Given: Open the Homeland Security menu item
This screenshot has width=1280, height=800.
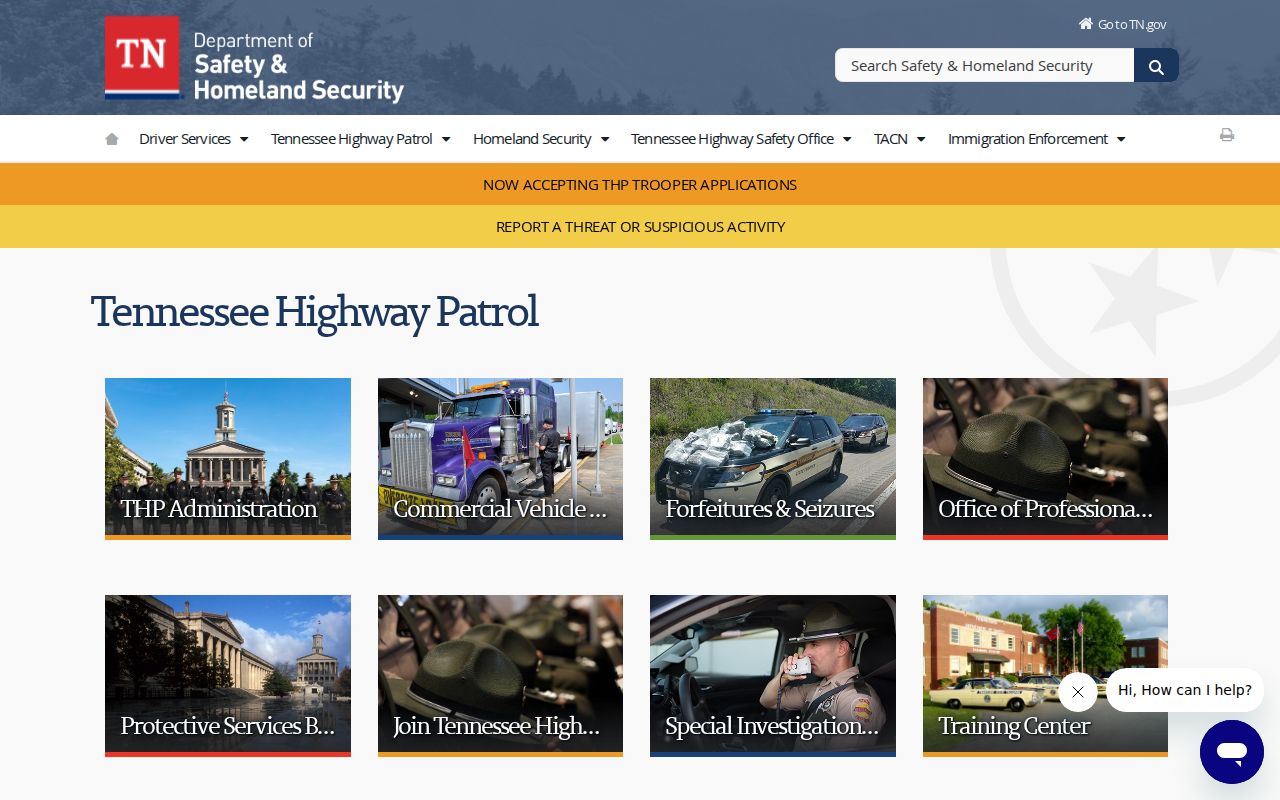Looking at the screenshot, I should click(532, 139).
